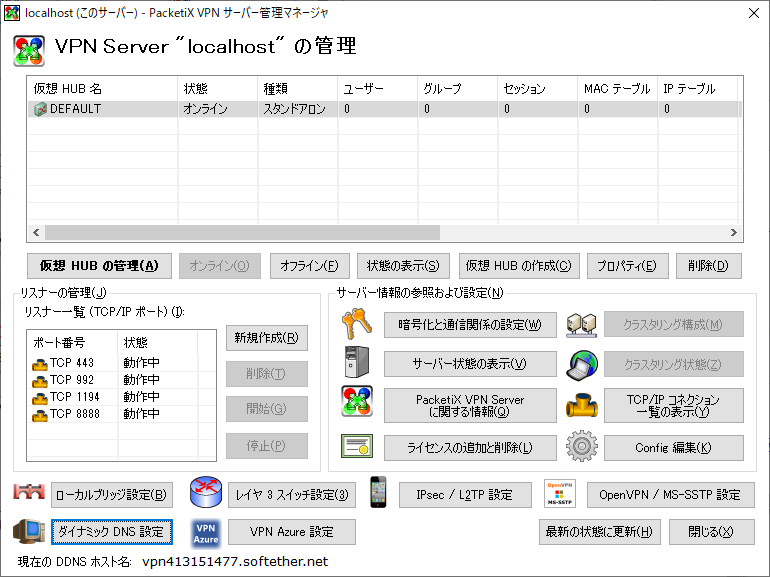The width and height of the screenshot is (770, 577).
Task: Open レイヤ 3 スイッチ設定(3)
Action: pyautogui.click(x=292, y=495)
